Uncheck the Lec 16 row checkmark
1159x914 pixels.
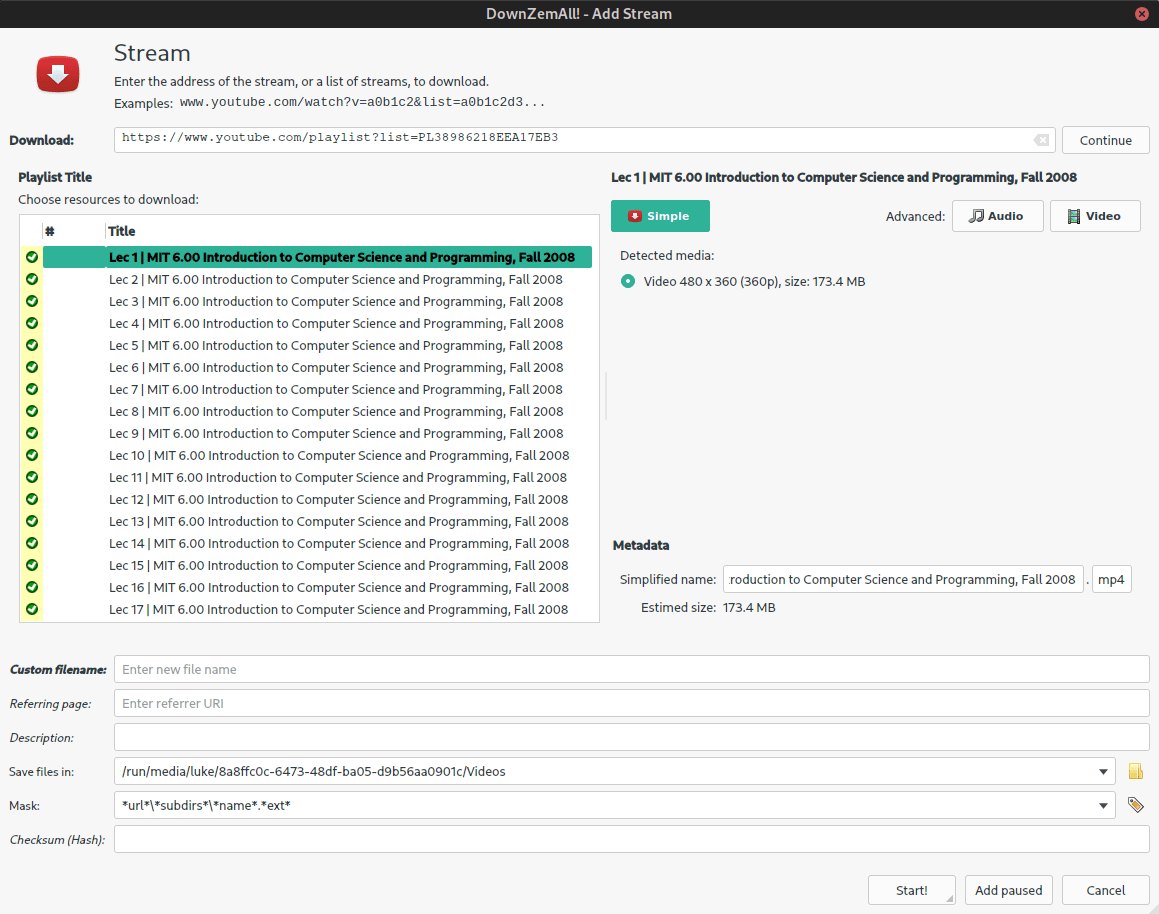pos(32,587)
